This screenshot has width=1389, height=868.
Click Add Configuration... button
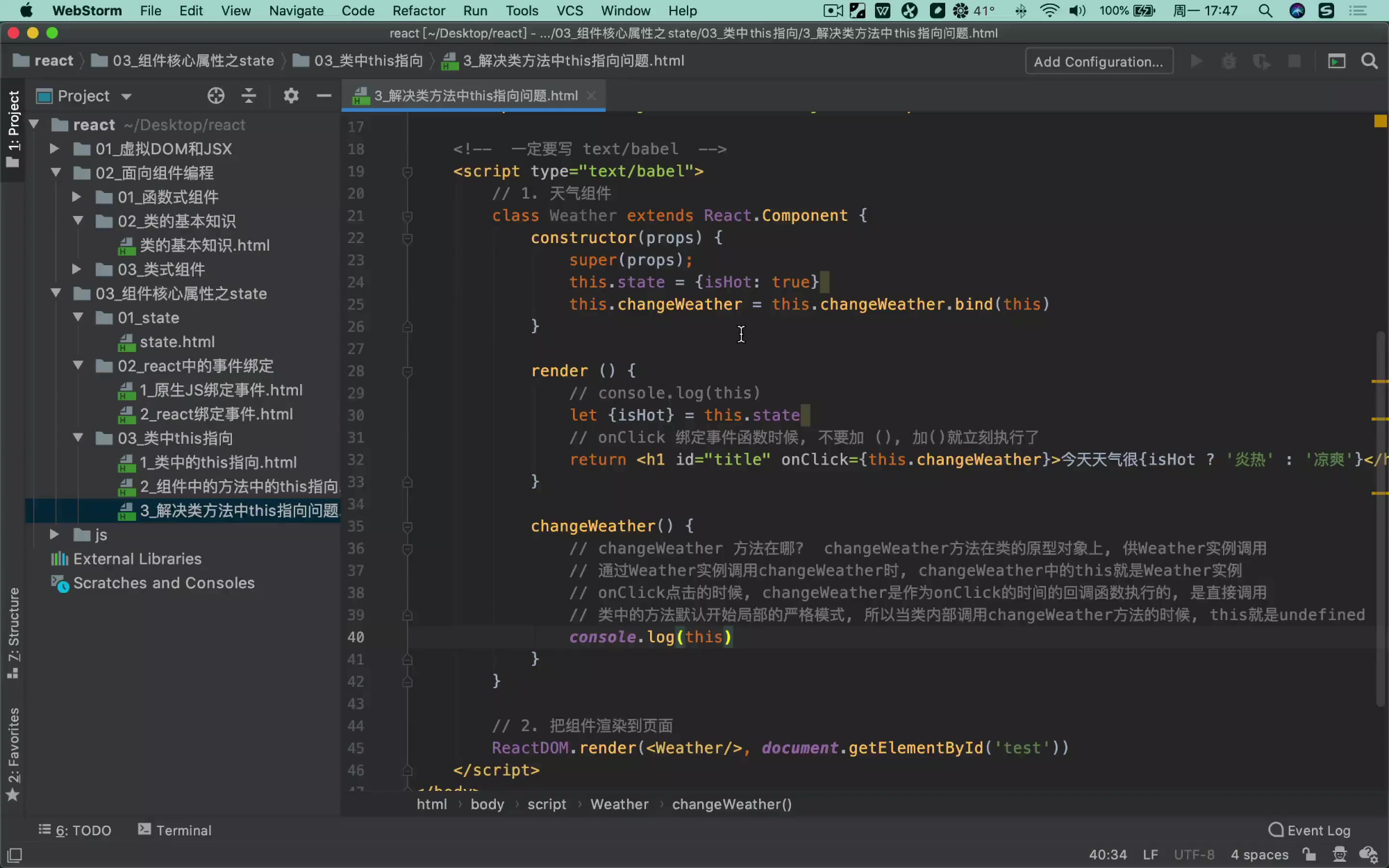coord(1099,61)
